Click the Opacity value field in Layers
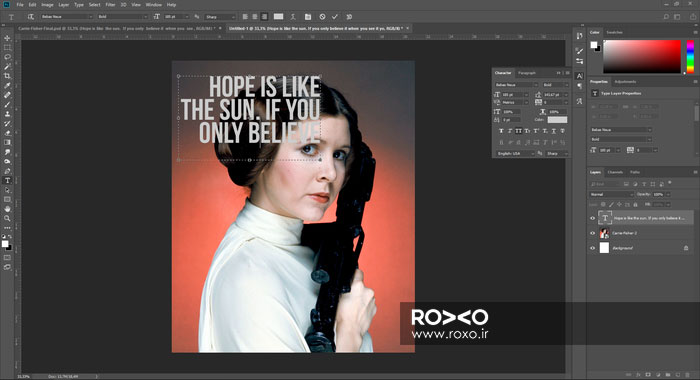Viewport: 700px width, 380px height. point(658,194)
